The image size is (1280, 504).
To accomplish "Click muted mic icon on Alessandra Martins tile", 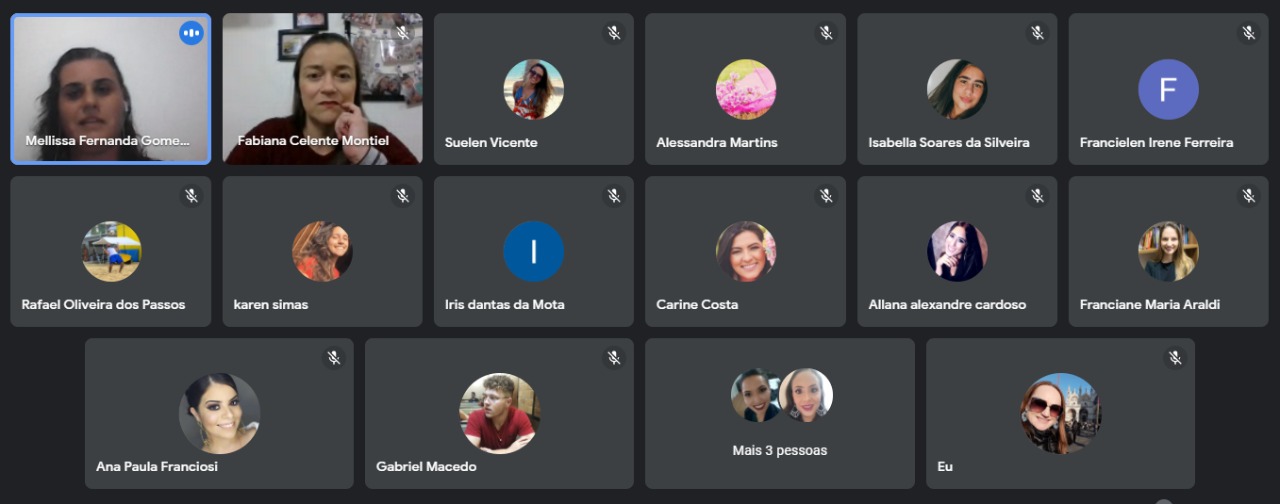I will (826, 33).
